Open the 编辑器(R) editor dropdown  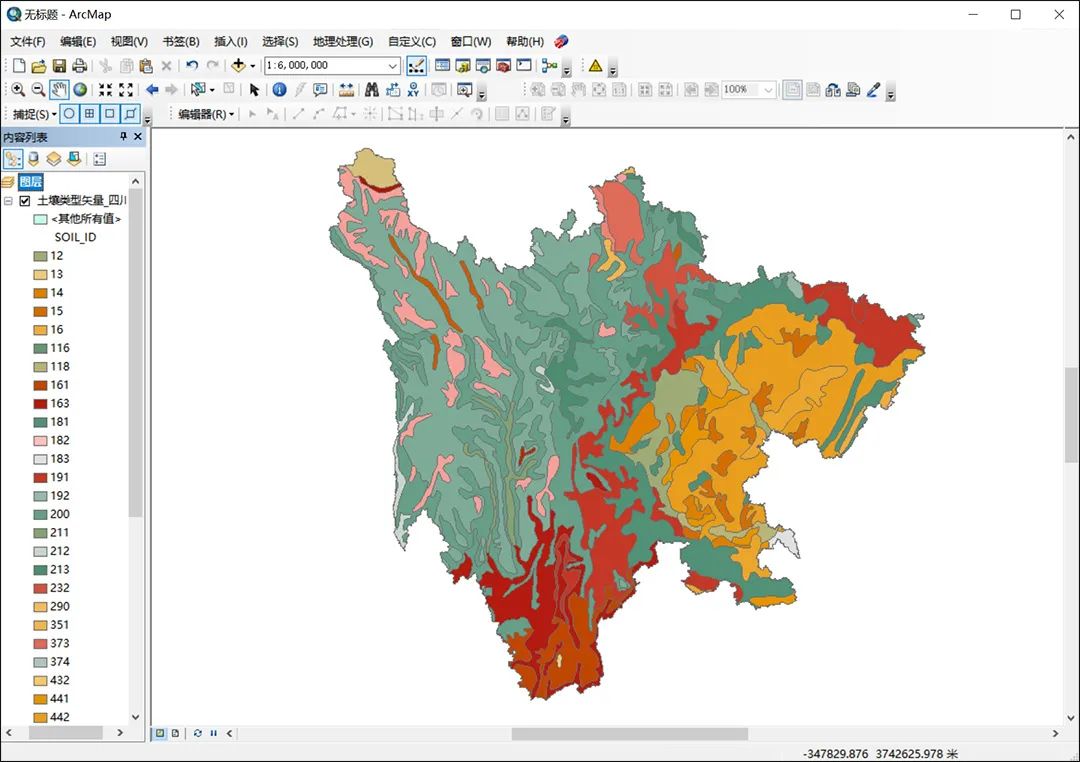[x=207, y=114]
